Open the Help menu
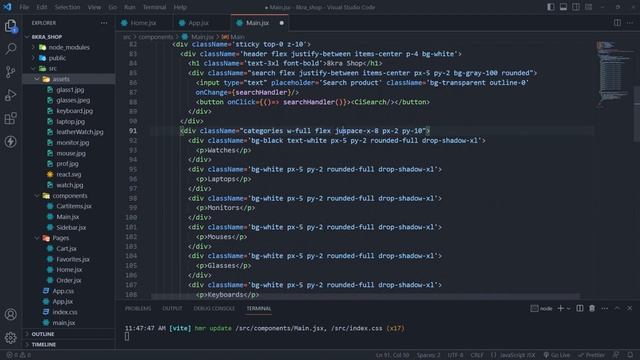The width and height of the screenshot is (640, 360). (x=180, y=7)
